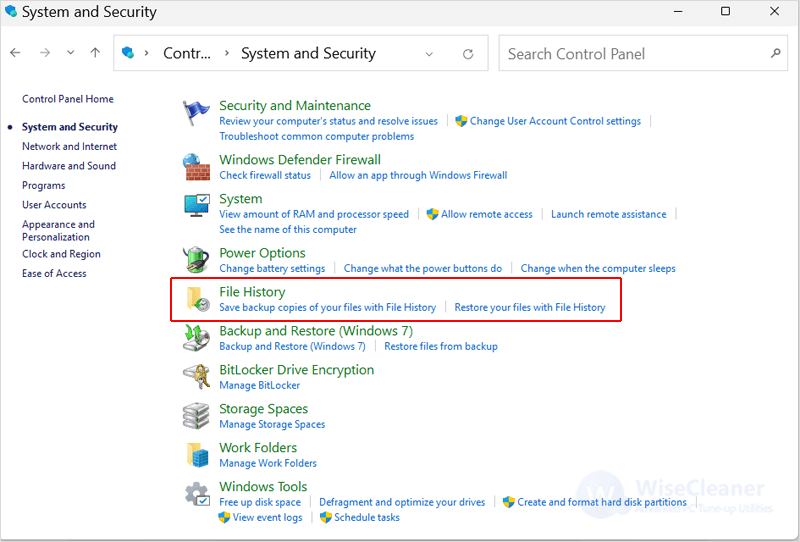Open the System heading link
This screenshot has width=800, height=542.
pyautogui.click(x=241, y=199)
